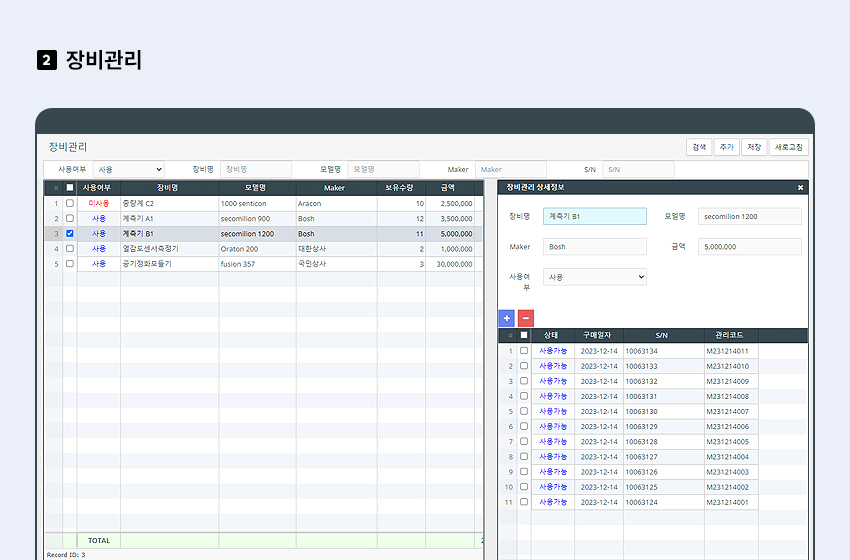Close the 장비관리 상세정보 panel
This screenshot has width=850, height=560.
pyautogui.click(x=800, y=188)
